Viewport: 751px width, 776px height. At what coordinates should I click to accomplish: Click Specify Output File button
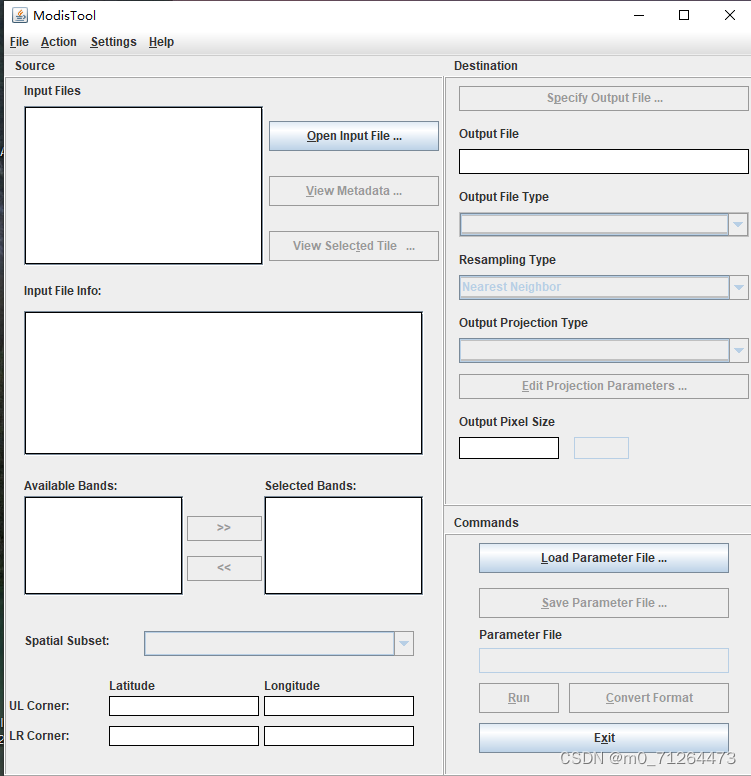click(x=604, y=98)
